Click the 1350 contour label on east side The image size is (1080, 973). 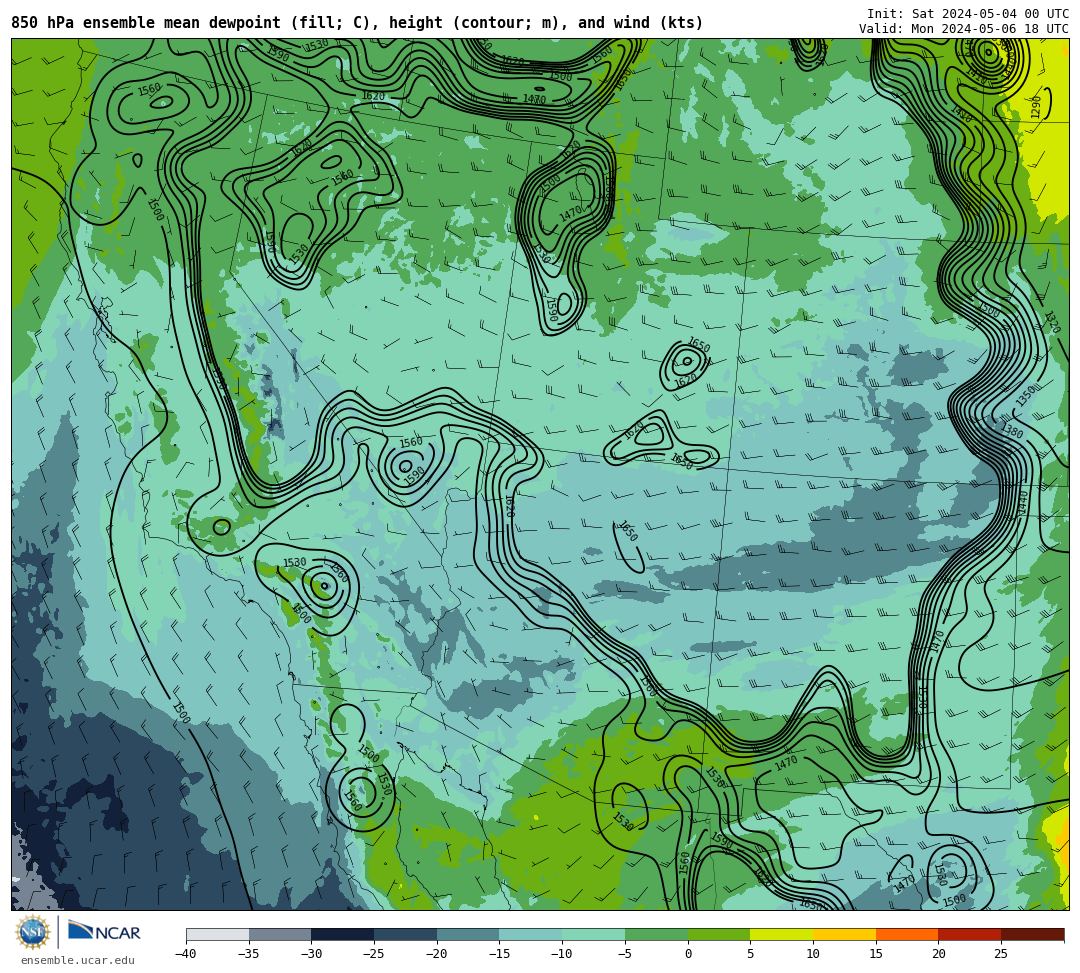pos(1026,396)
